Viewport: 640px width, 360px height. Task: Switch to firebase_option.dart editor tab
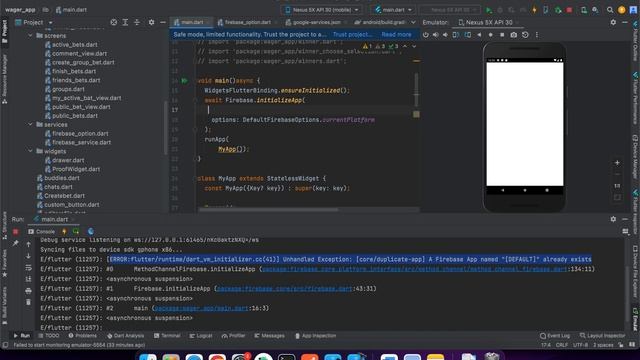tap(245, 22)
